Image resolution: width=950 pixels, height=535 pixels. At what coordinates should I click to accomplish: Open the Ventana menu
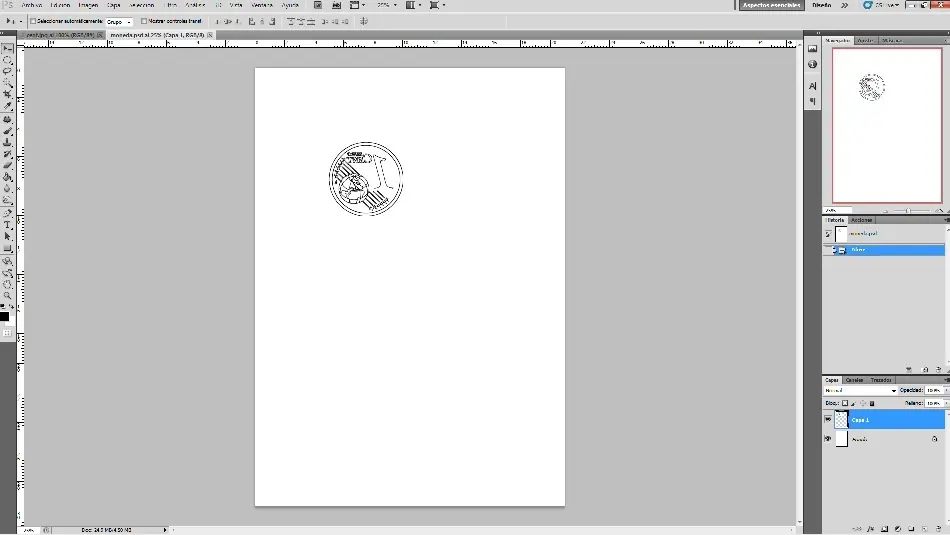pos(262,5)
